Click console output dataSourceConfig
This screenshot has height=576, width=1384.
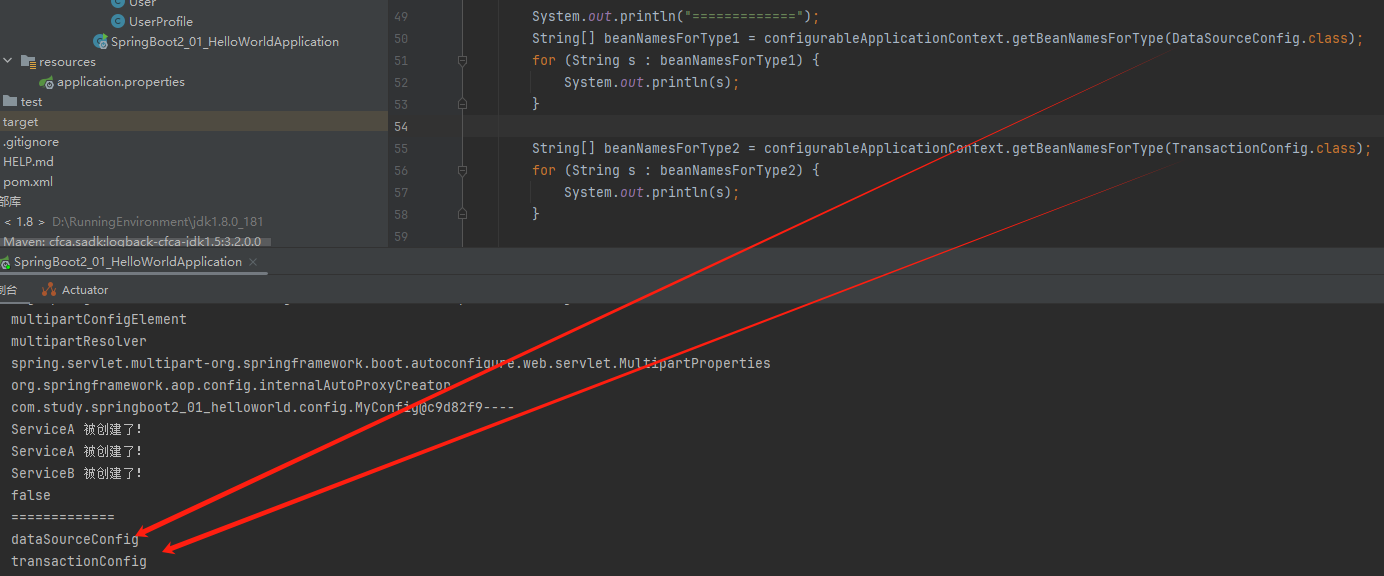[75, 539]
